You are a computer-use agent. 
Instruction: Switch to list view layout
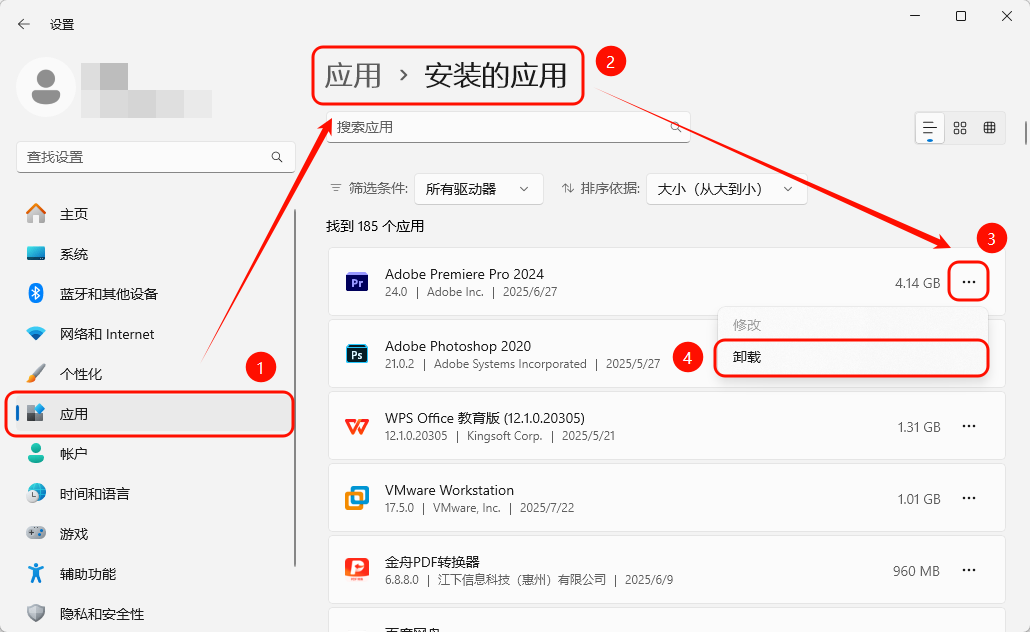point(929,128)
